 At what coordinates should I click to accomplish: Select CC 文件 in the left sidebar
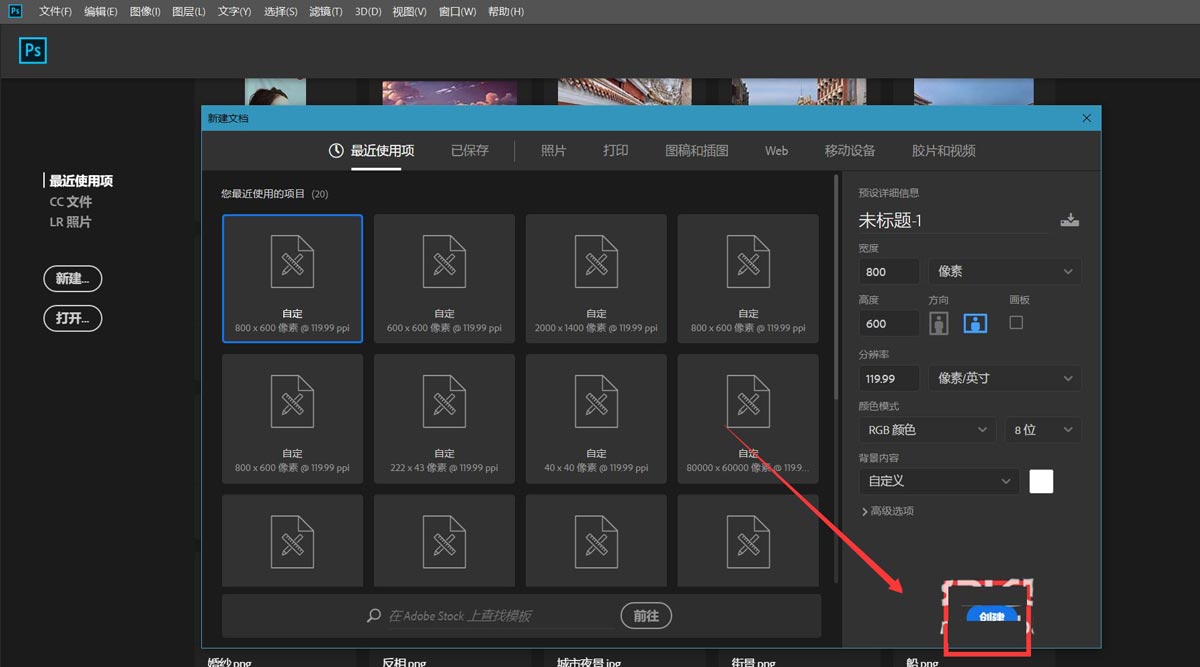click(71, 202)
